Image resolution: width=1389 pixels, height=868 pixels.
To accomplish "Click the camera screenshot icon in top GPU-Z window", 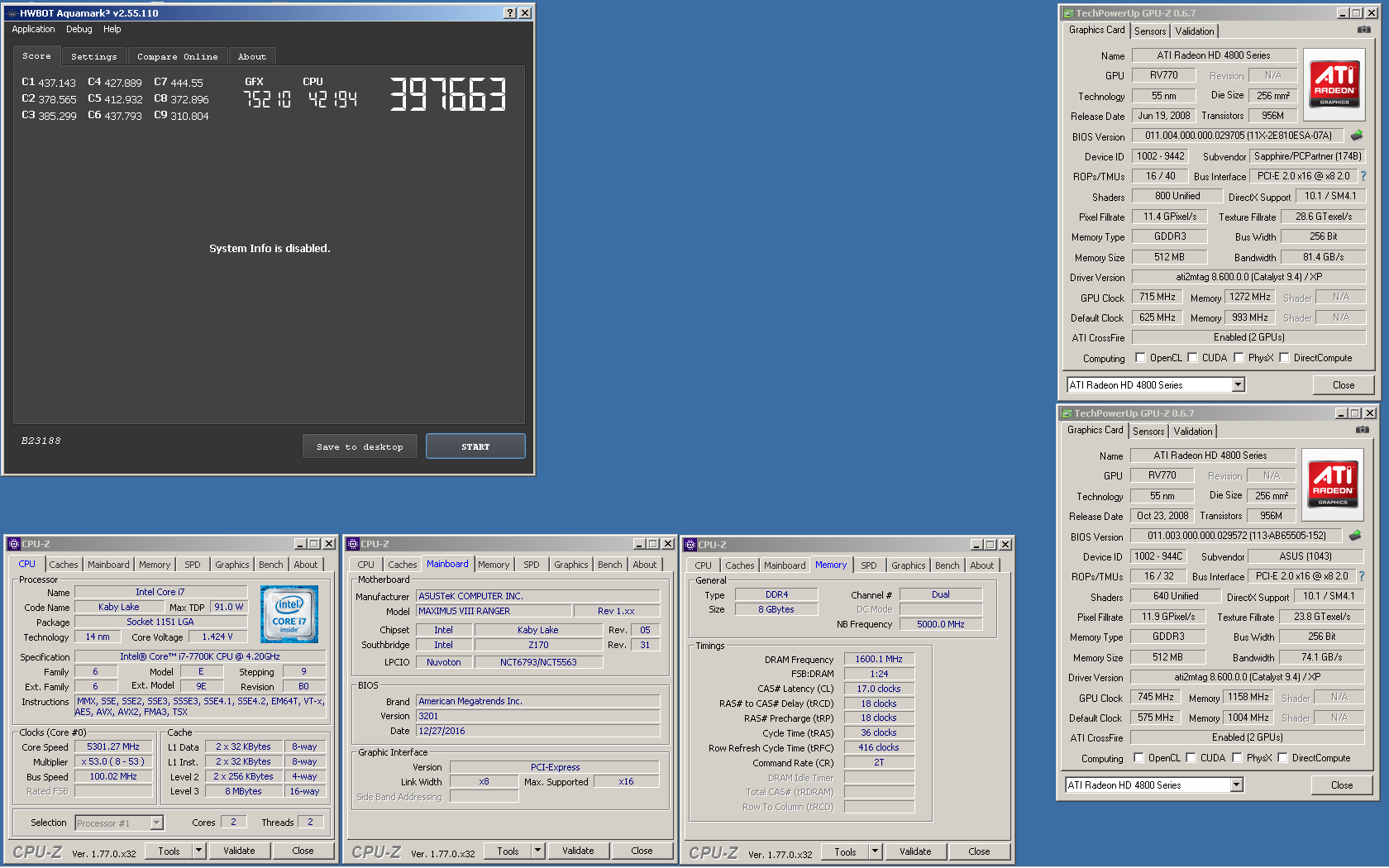I will click(1363, 30).
